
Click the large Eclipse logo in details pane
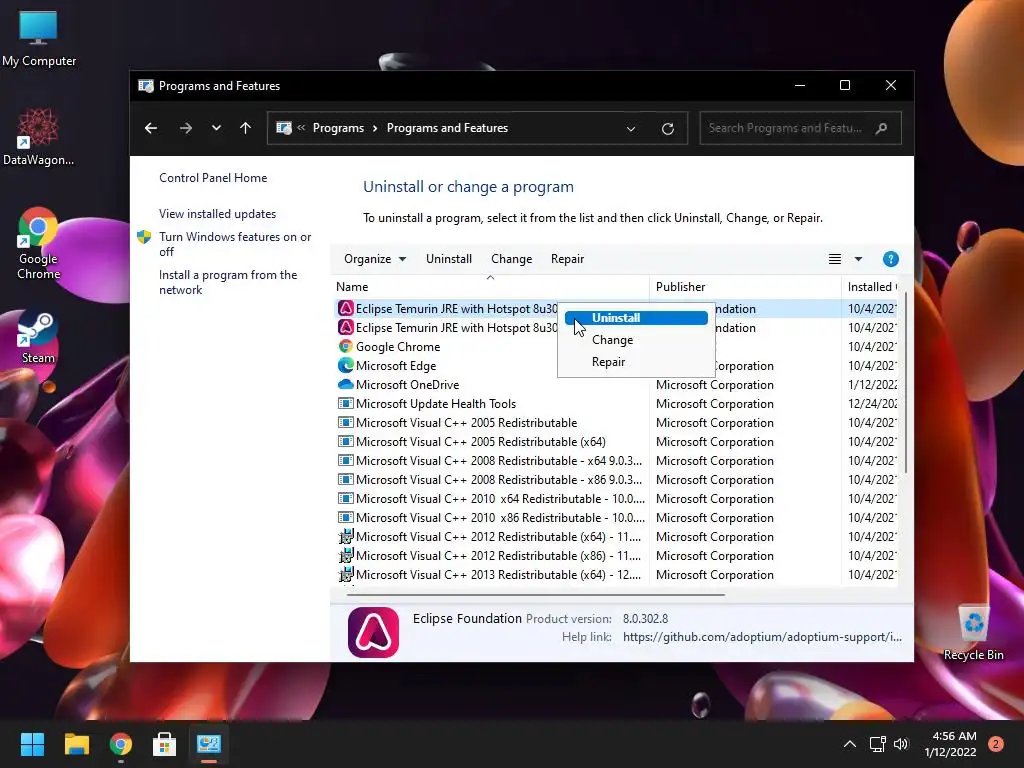(x=374, y=632)
